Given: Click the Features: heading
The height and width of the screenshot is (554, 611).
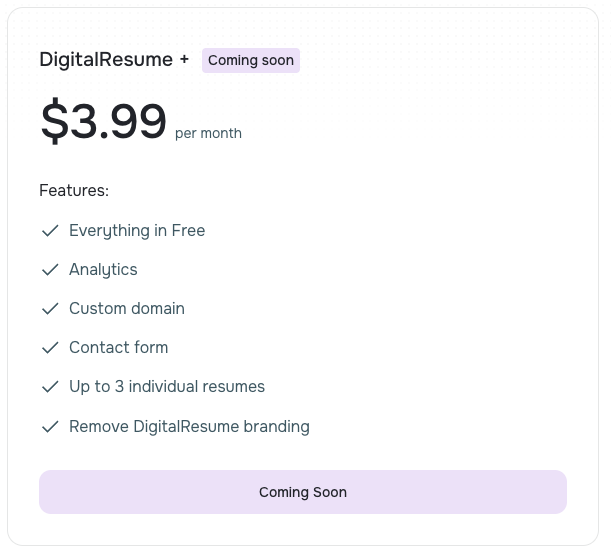Looking at the screenshot, I should (74, 190).
